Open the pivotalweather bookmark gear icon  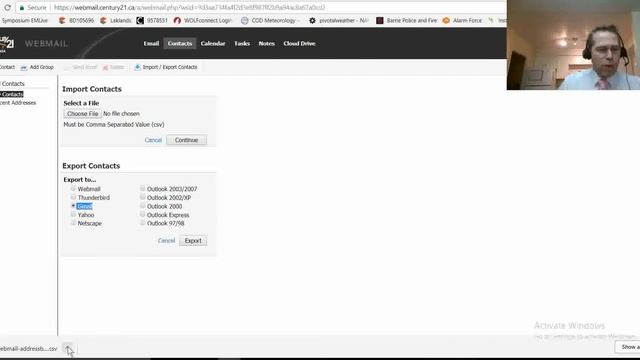pyautogui.click(x=312, y=20)
